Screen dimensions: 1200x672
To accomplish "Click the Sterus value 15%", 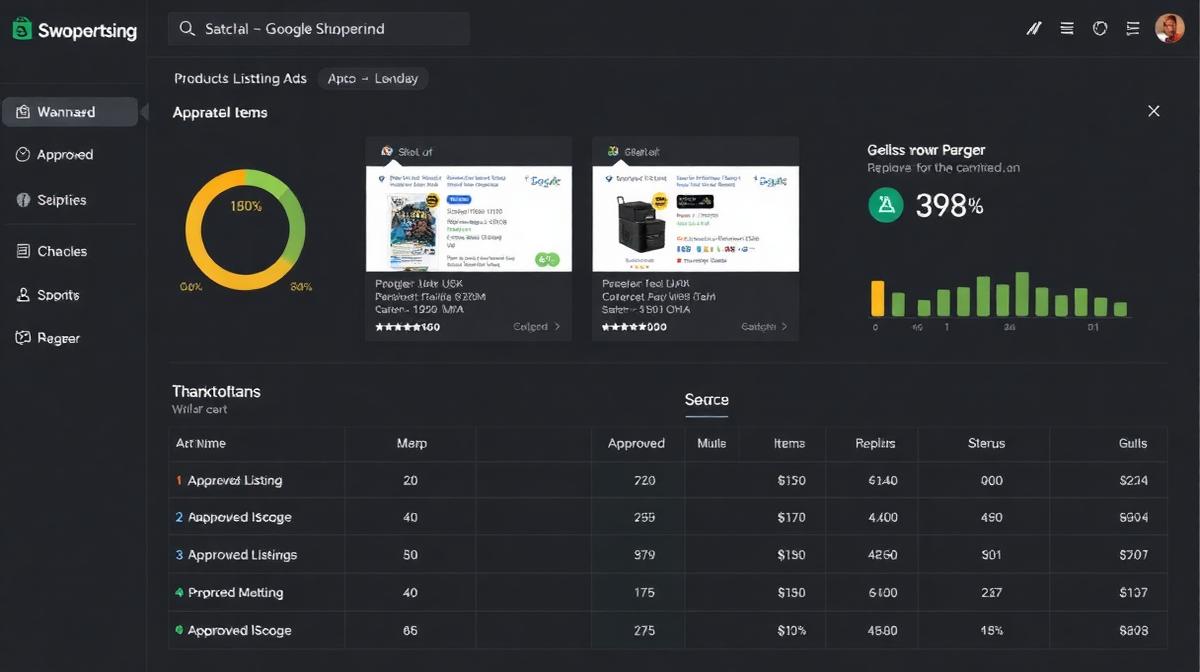I will 991,631.
